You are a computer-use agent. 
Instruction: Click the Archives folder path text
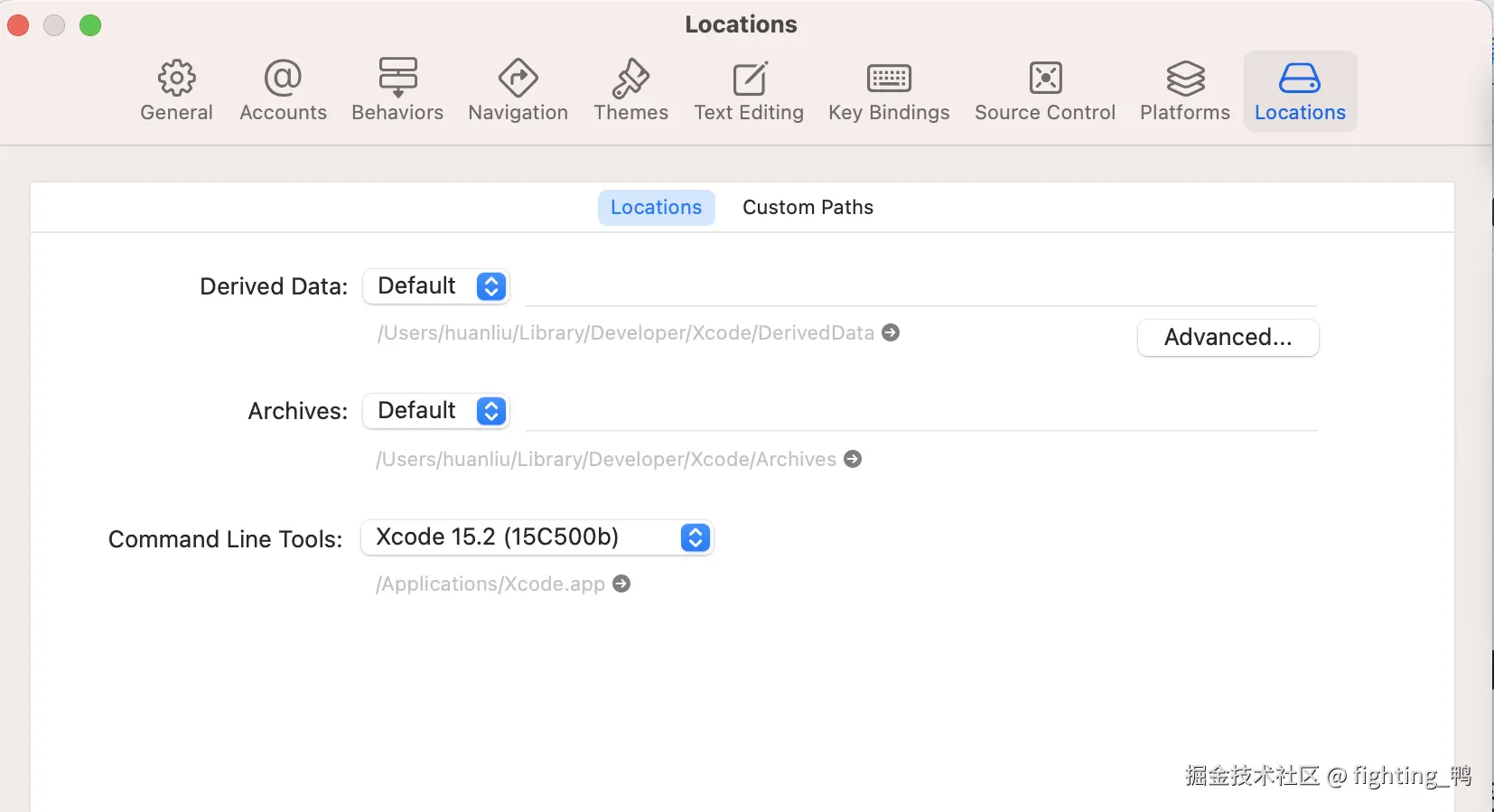(x=606, y=460)
